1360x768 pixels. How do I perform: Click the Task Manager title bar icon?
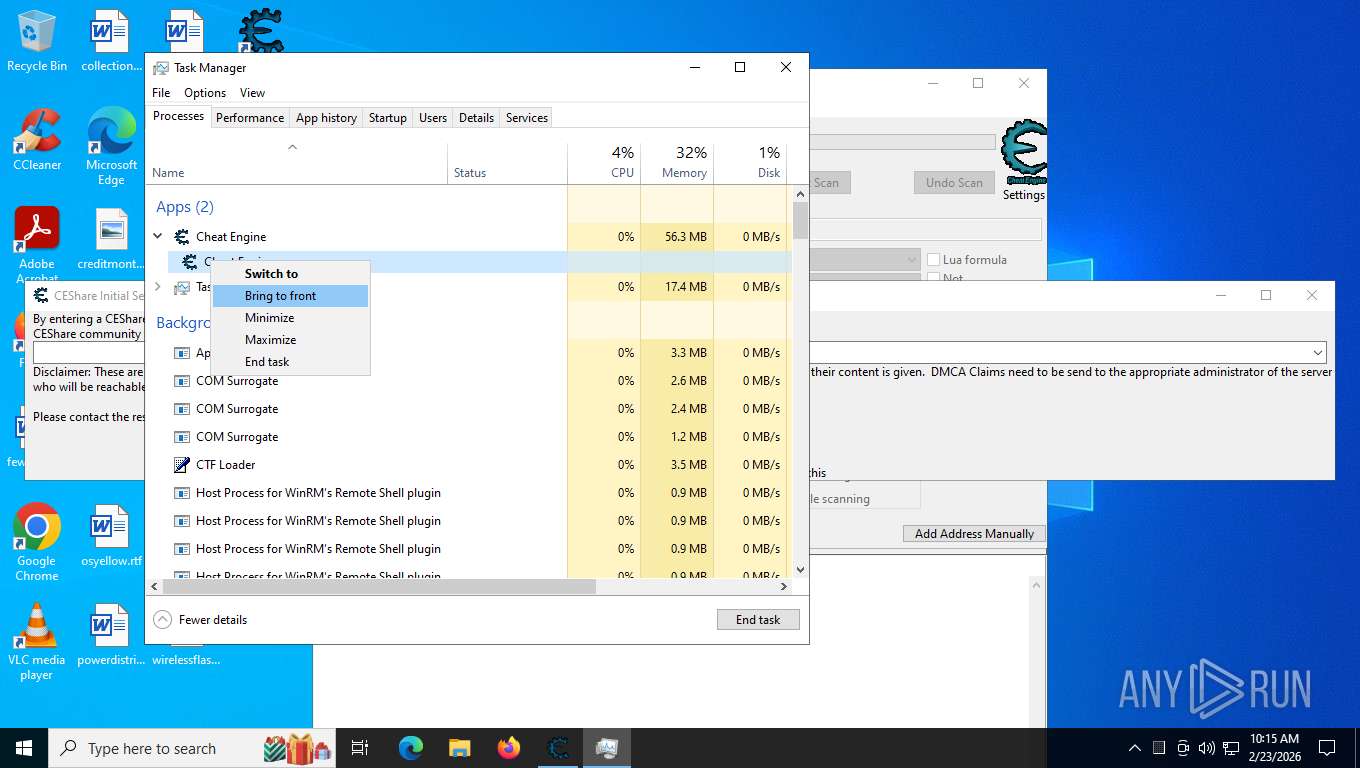(x=161, y=68)
